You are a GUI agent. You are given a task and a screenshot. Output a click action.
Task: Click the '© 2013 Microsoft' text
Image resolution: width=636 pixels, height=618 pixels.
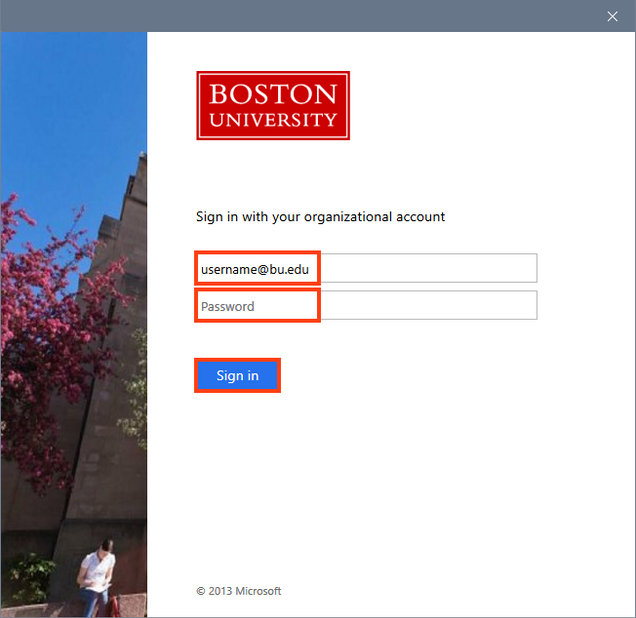click(x=238, y=591)
